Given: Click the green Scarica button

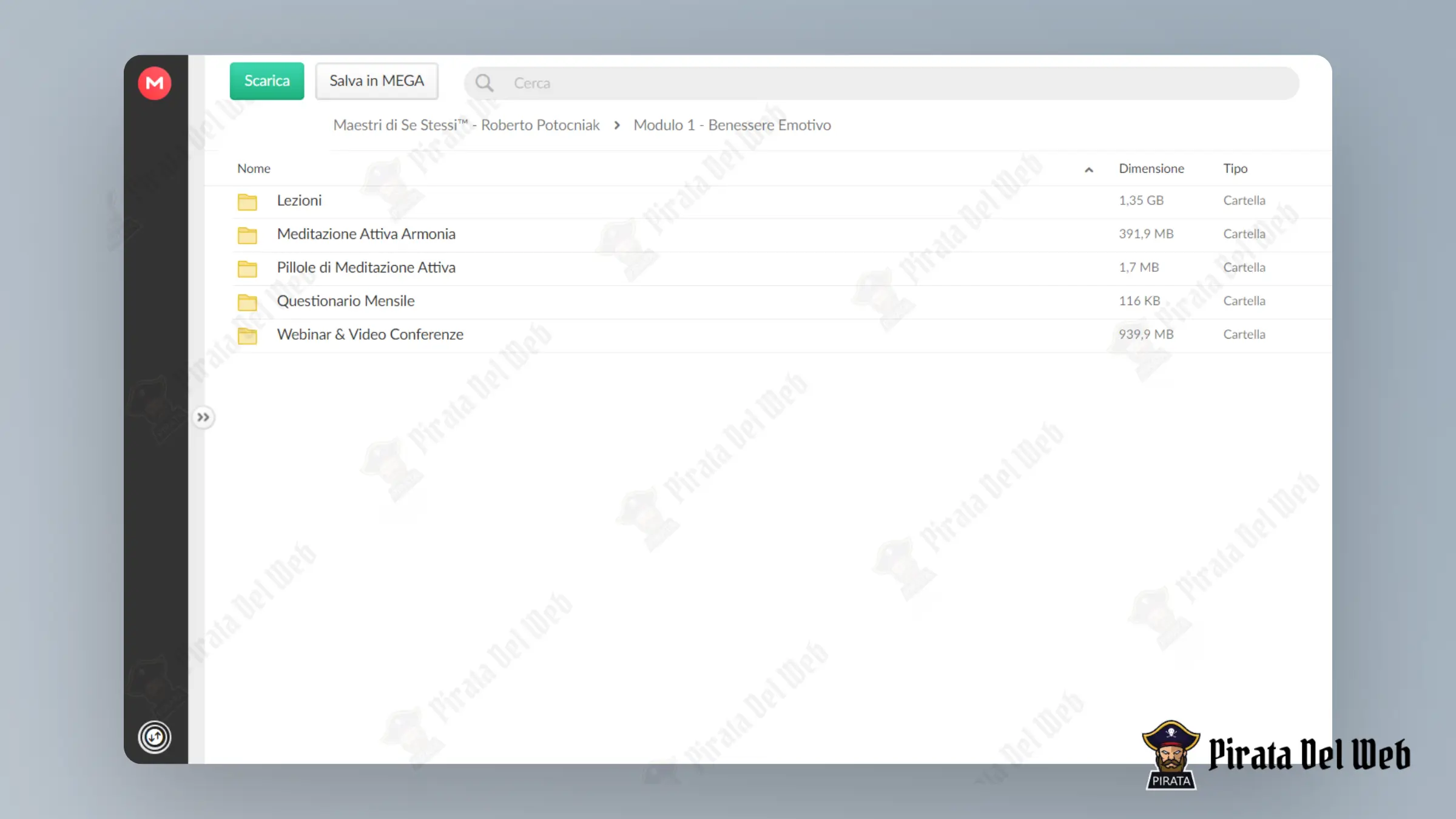Looking at the screenshot, I should pyautogui.click(x=267, y=81).
